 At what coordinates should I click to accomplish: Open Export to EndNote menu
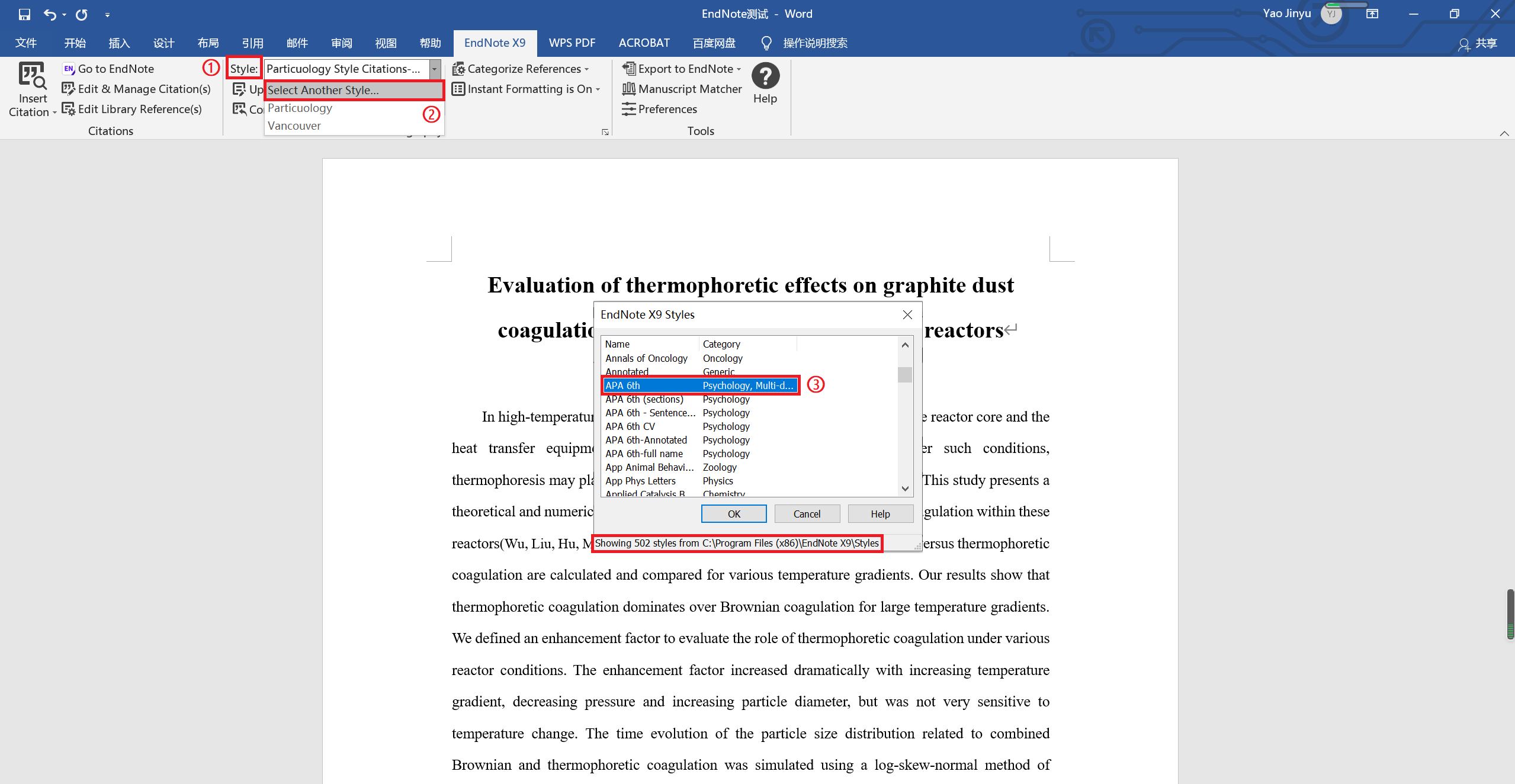(x=681, y=69)
